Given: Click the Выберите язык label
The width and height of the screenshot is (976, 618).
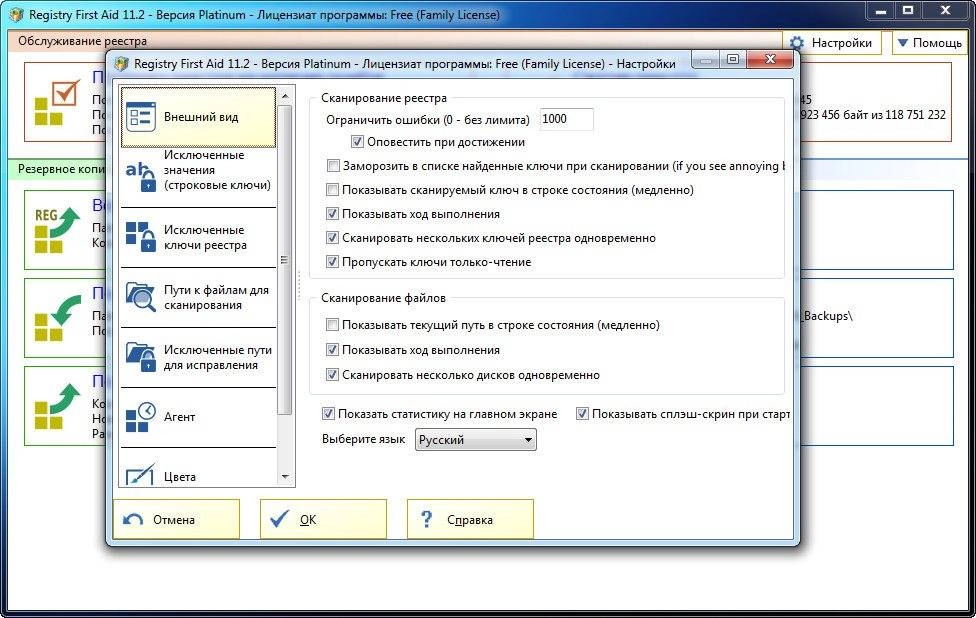Looking at the screenshot, I should click(364, 439).
